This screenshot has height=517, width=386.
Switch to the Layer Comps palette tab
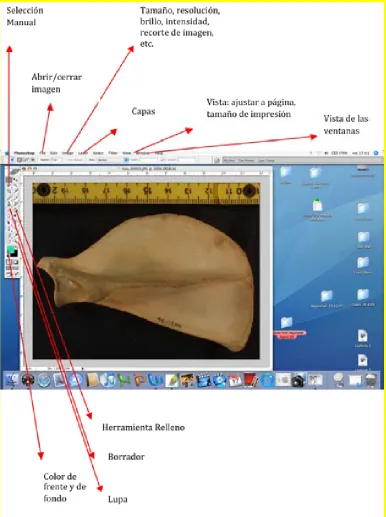coord(266,161)
